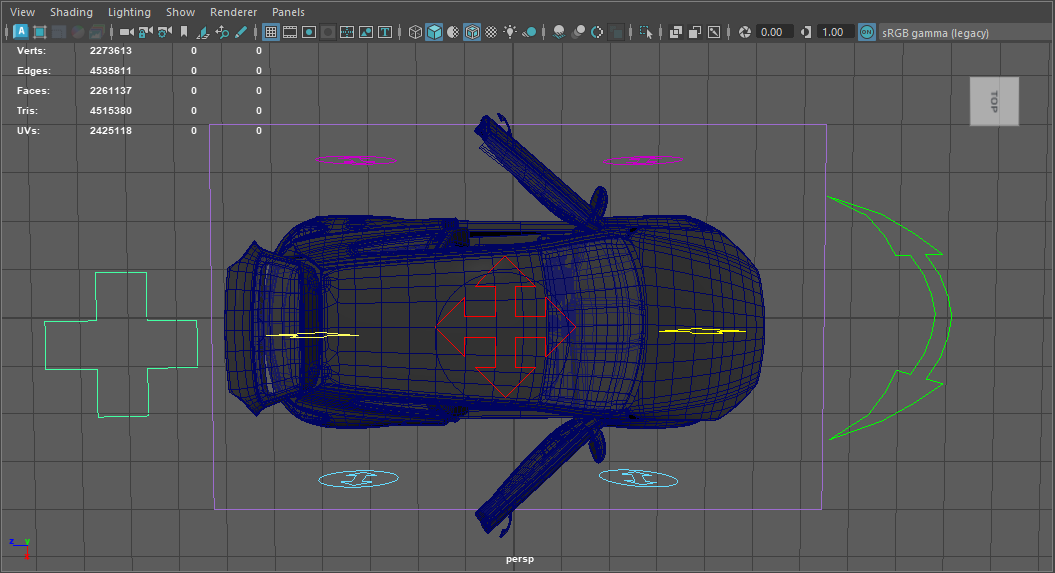
Task: Open the Lighting dropdown menu
Action: (129, 12)
